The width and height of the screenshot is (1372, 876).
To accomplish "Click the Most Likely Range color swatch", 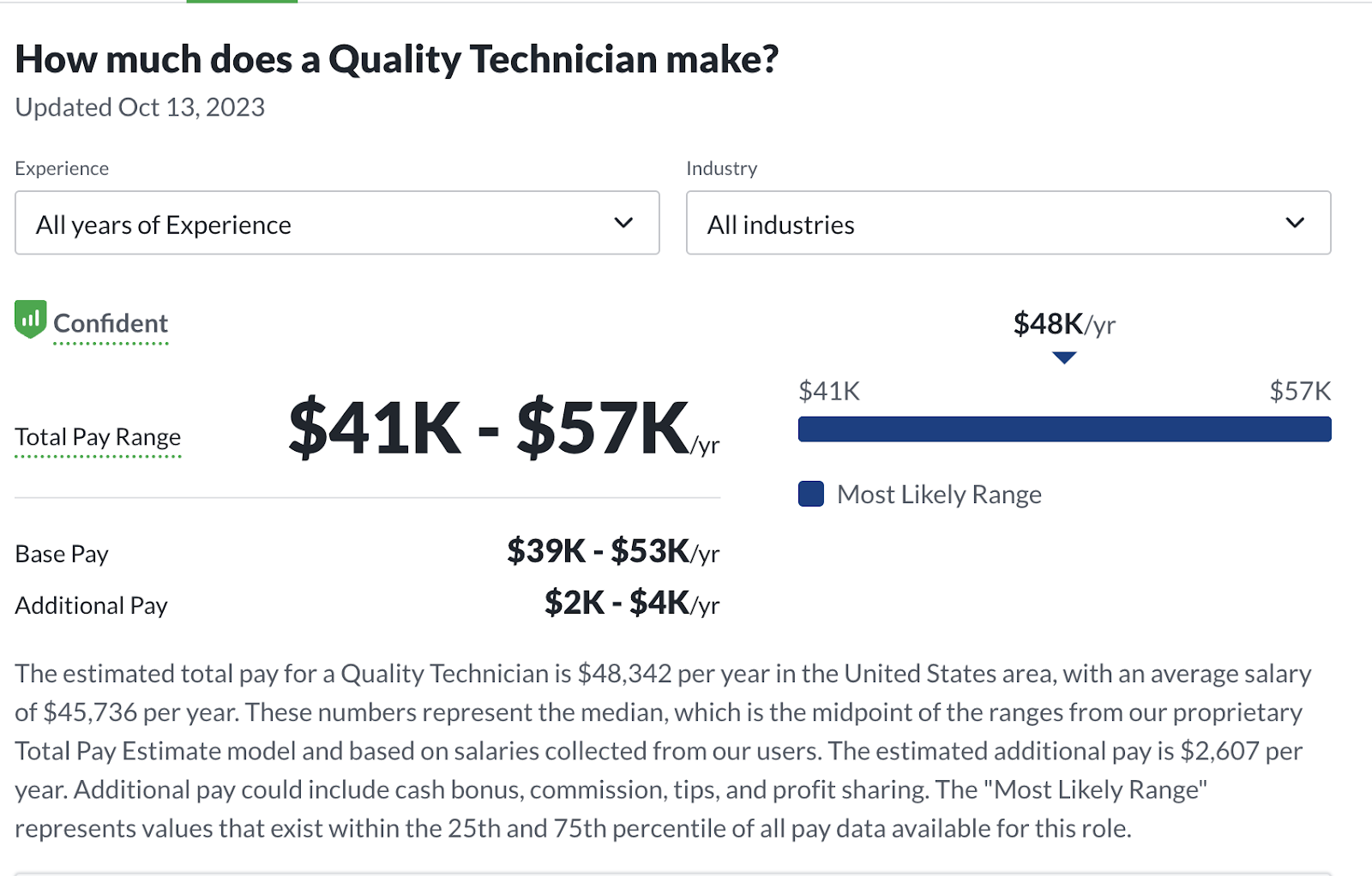I will 811,495.
